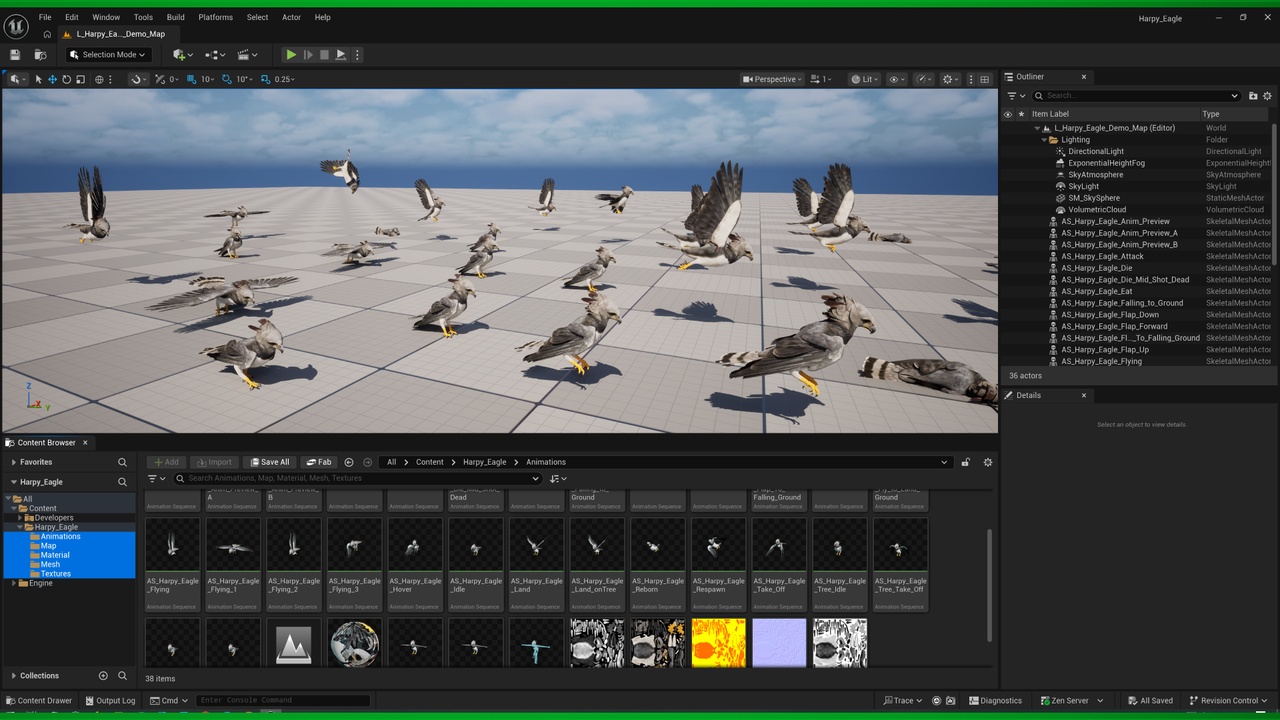Image resolution: width=1280 pixels, height=720 pixels.
Task: Search the Favorites section magnifier icon
Action: (x=122, y=462)
